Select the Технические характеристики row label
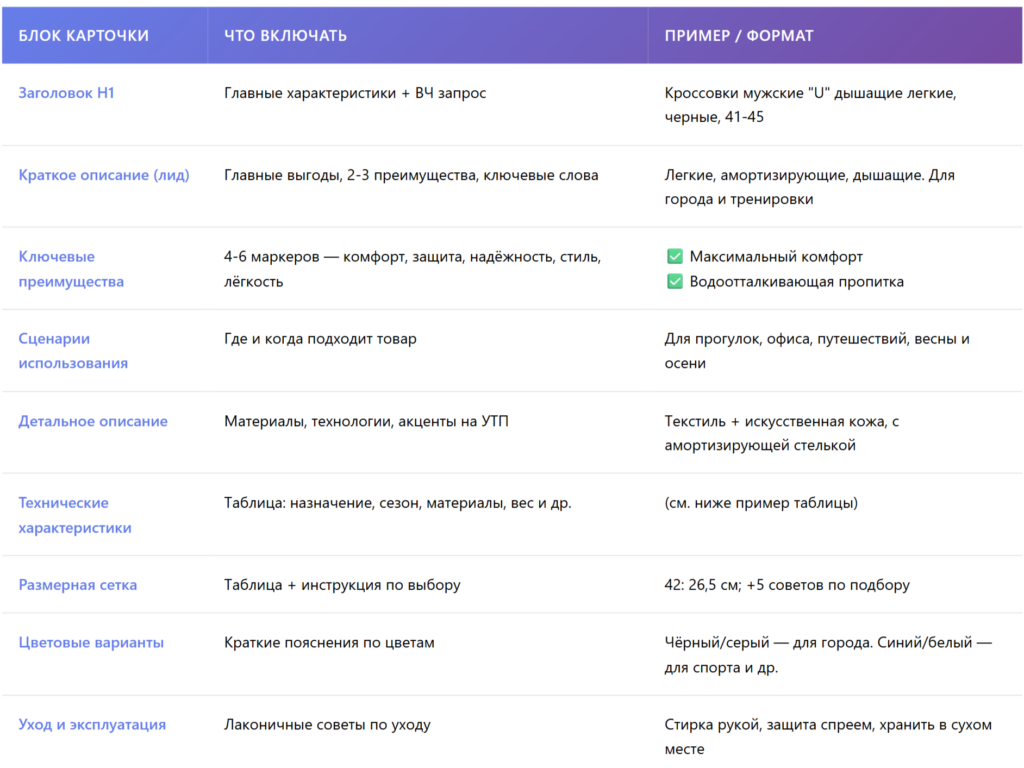The width and height of the screenshot is (1024, 768). tap(75, 515)
